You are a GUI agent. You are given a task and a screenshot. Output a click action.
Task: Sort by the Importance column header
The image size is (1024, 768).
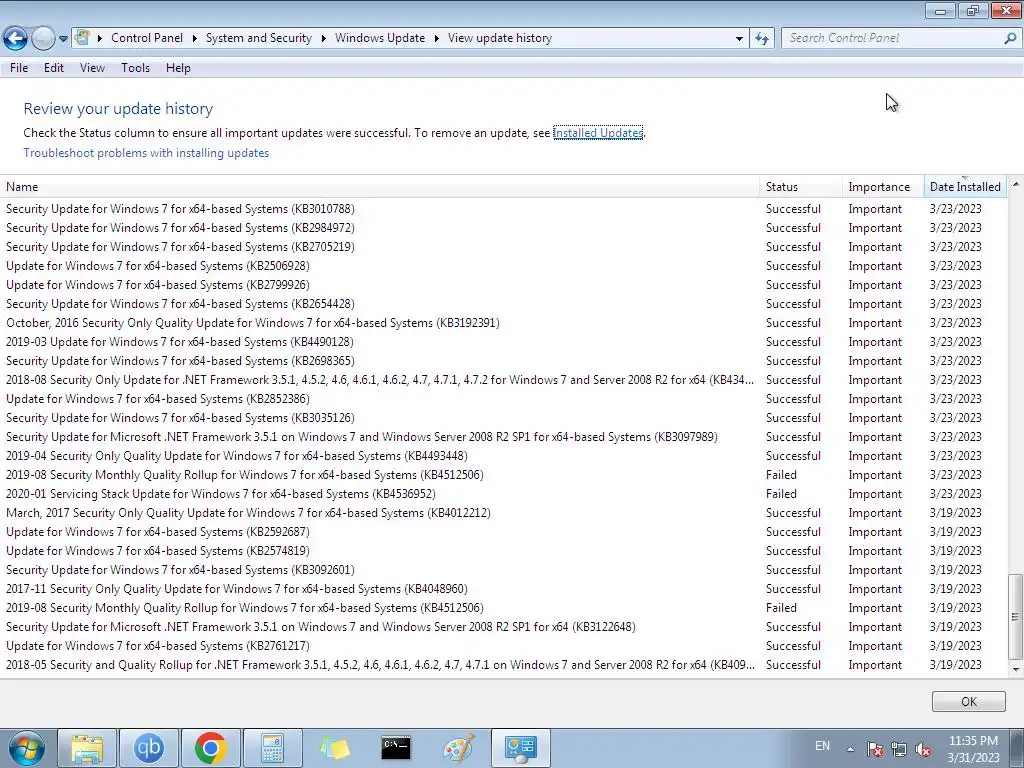[883, 187]
